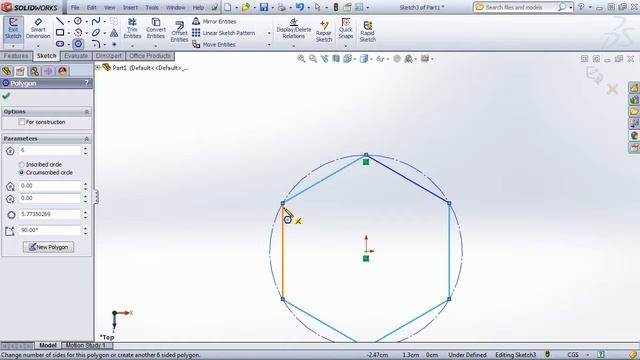
Task: Click Rapid Sketch tool
Action: tap(367, 32)
